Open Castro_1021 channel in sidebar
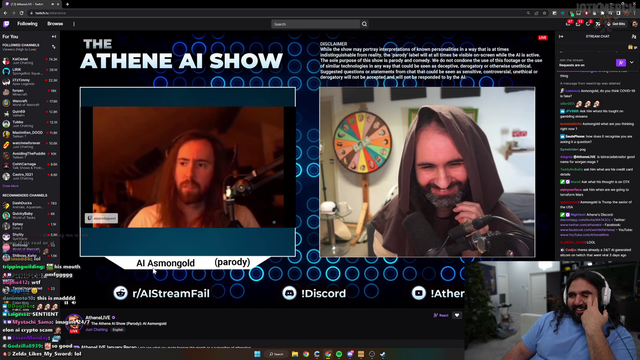Viewport: 640px width, 360px height. point(29,176)
